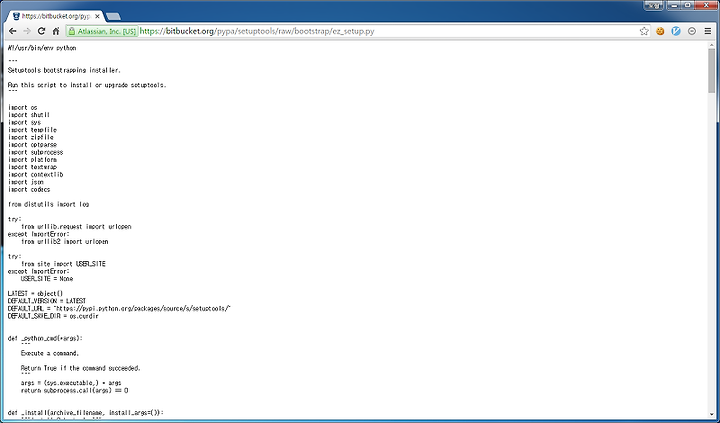Click 'from site import USER_SITE' line
Image resolution: width=720 pixels, height=423 pixels.
coord(63,264)
